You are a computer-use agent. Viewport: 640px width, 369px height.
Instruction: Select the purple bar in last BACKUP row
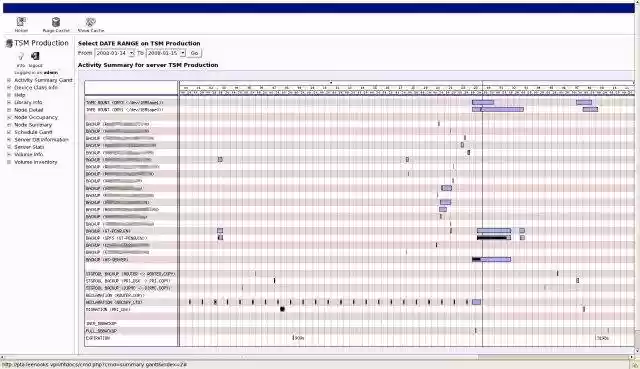(496, 259)
